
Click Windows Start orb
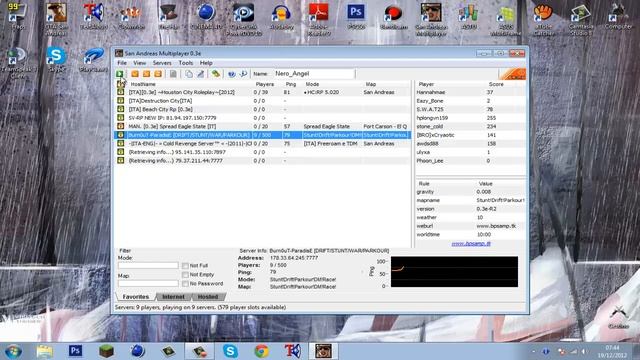point(13,351)
